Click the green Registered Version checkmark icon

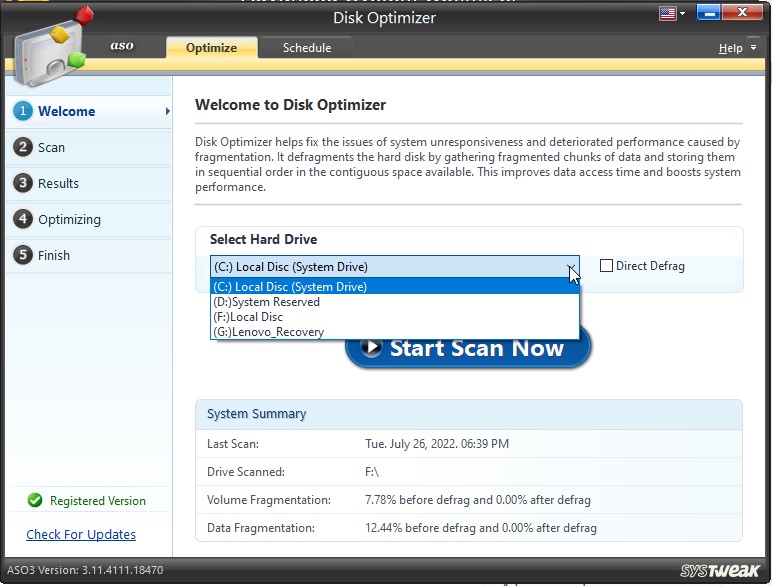click(35, 500)
